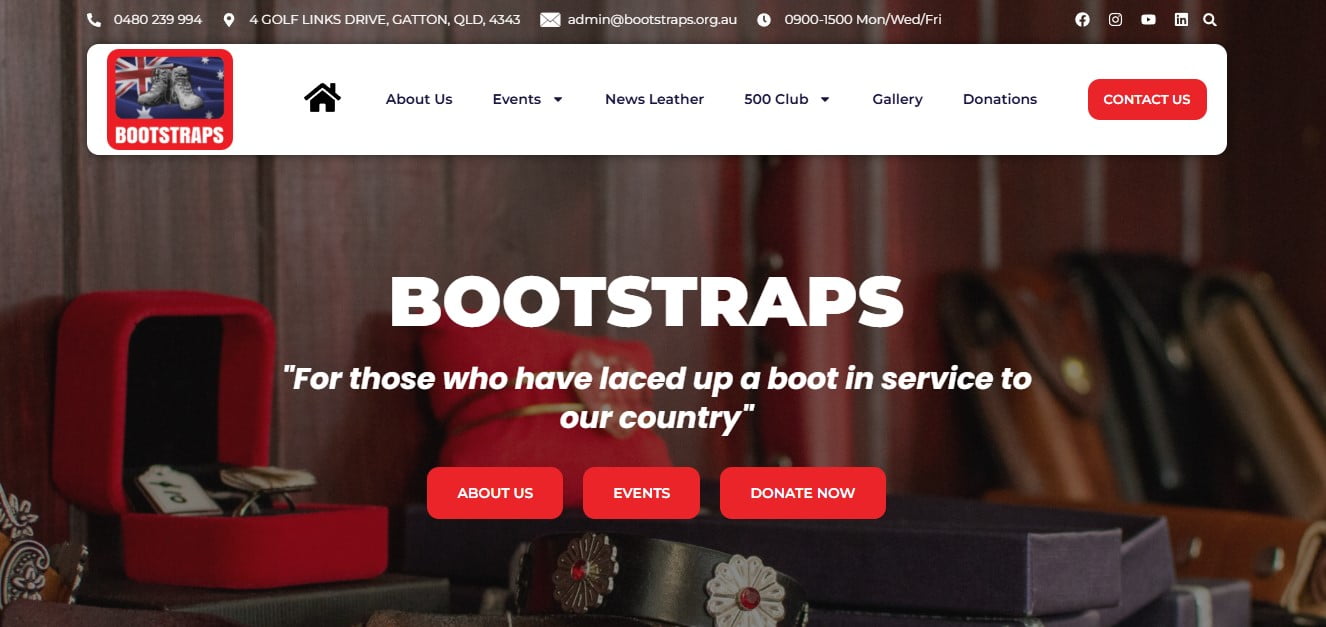The width and height of the screenshot is (1326, 627).
Task: Click the red CONTACT US button
Action: [x=1147, y=99]
